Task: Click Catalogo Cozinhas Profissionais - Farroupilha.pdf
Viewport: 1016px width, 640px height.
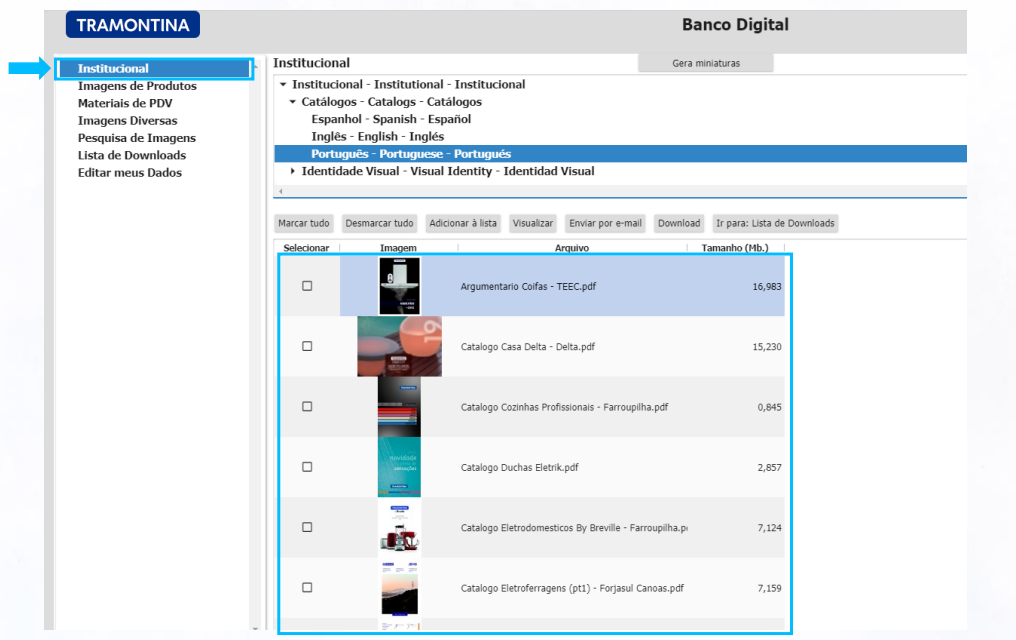Action: (564, 407)
